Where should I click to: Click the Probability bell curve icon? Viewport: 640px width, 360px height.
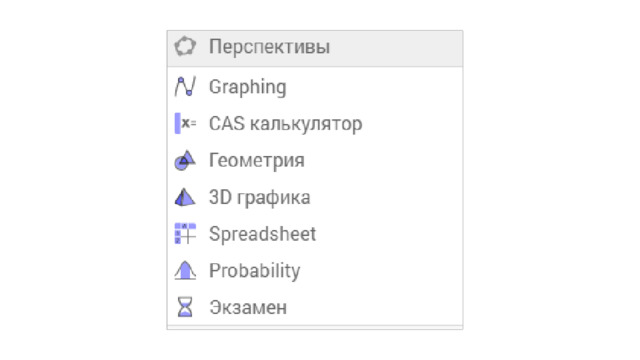tap(185, 270)
